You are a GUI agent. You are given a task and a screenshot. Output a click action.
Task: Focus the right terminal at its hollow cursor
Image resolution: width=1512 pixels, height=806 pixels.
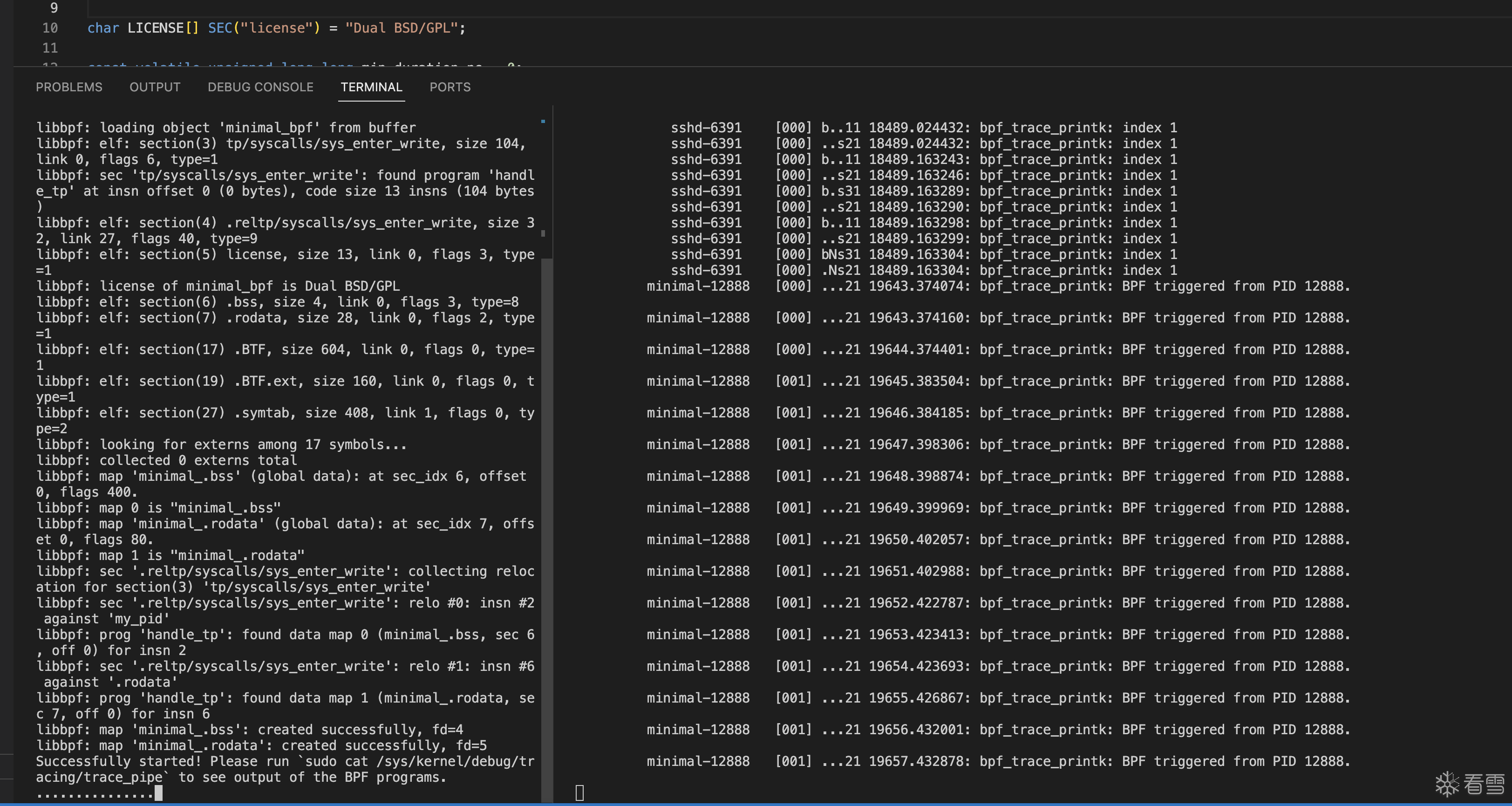point(579,792)
